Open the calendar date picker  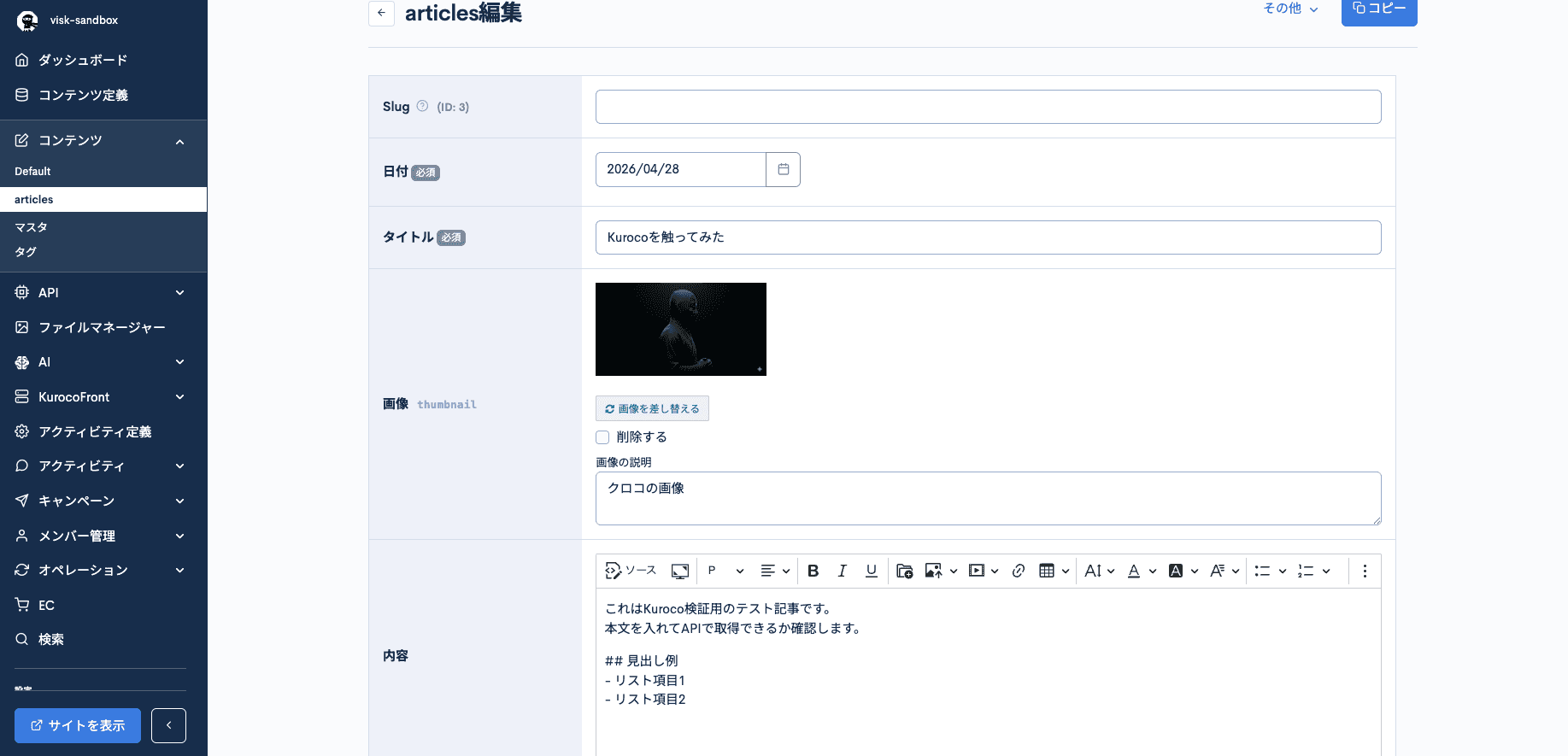783,169
